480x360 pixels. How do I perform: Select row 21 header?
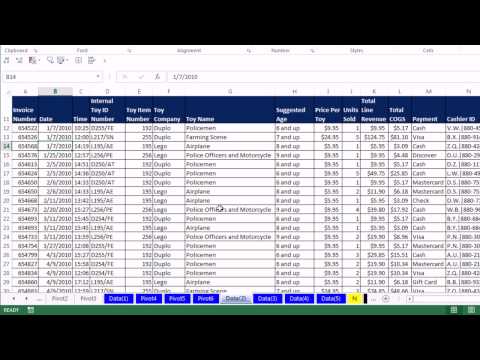7,210
